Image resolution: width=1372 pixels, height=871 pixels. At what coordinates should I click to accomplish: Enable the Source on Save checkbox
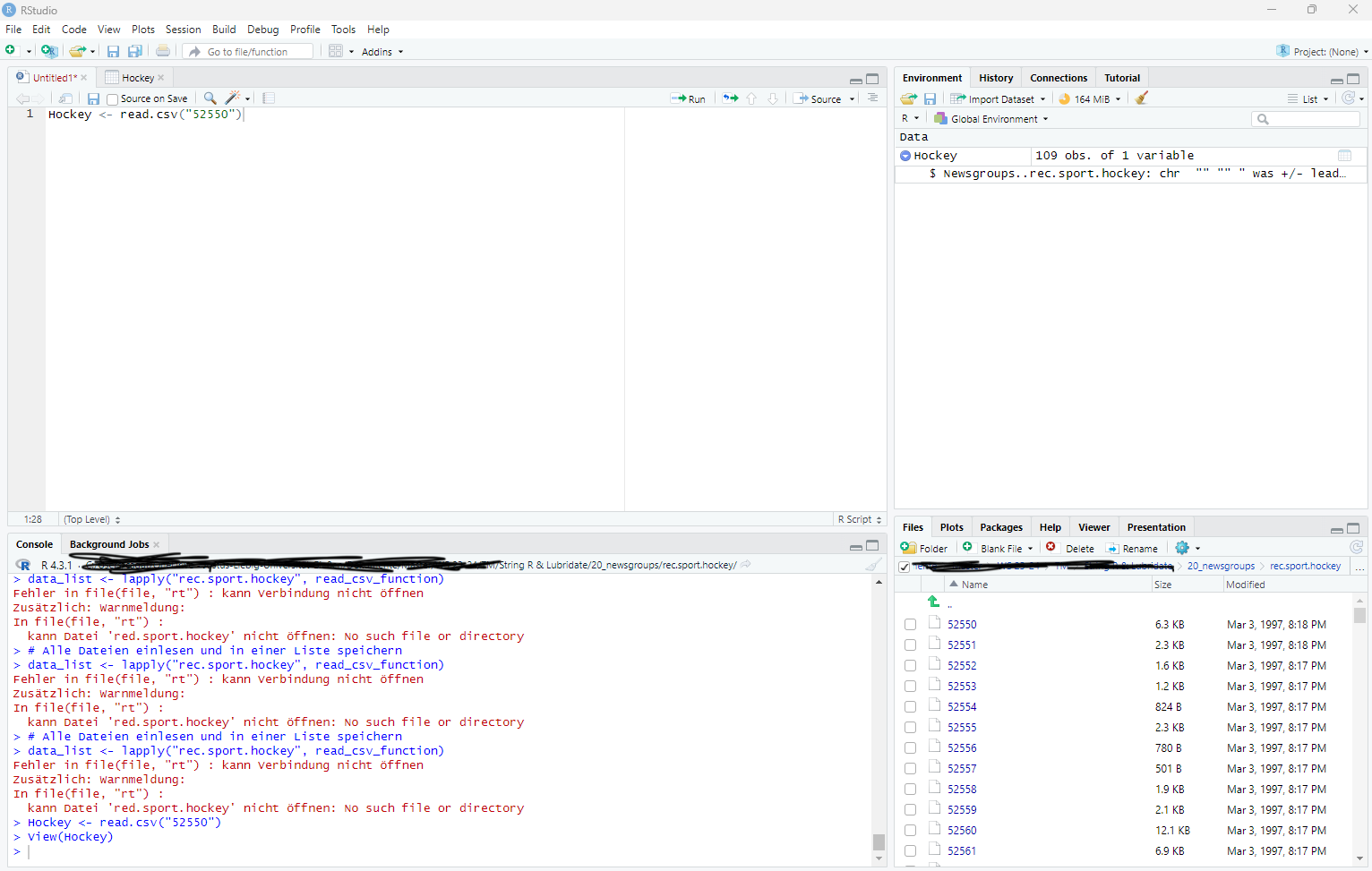tap(113, 99)
